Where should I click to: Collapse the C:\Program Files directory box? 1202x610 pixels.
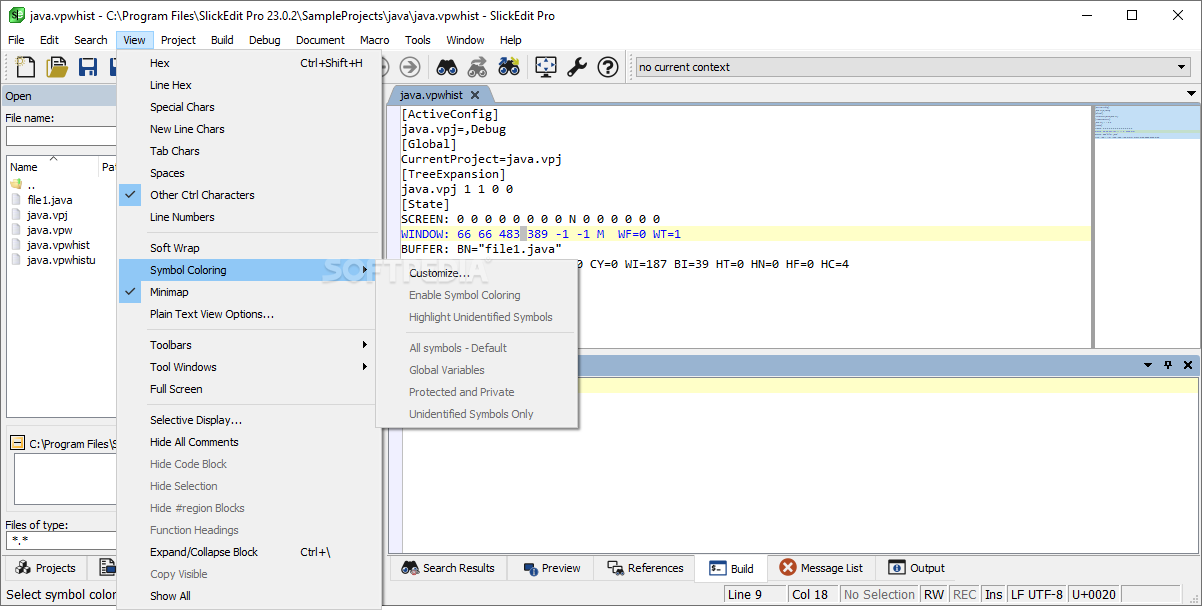click(x=18, y=443)
